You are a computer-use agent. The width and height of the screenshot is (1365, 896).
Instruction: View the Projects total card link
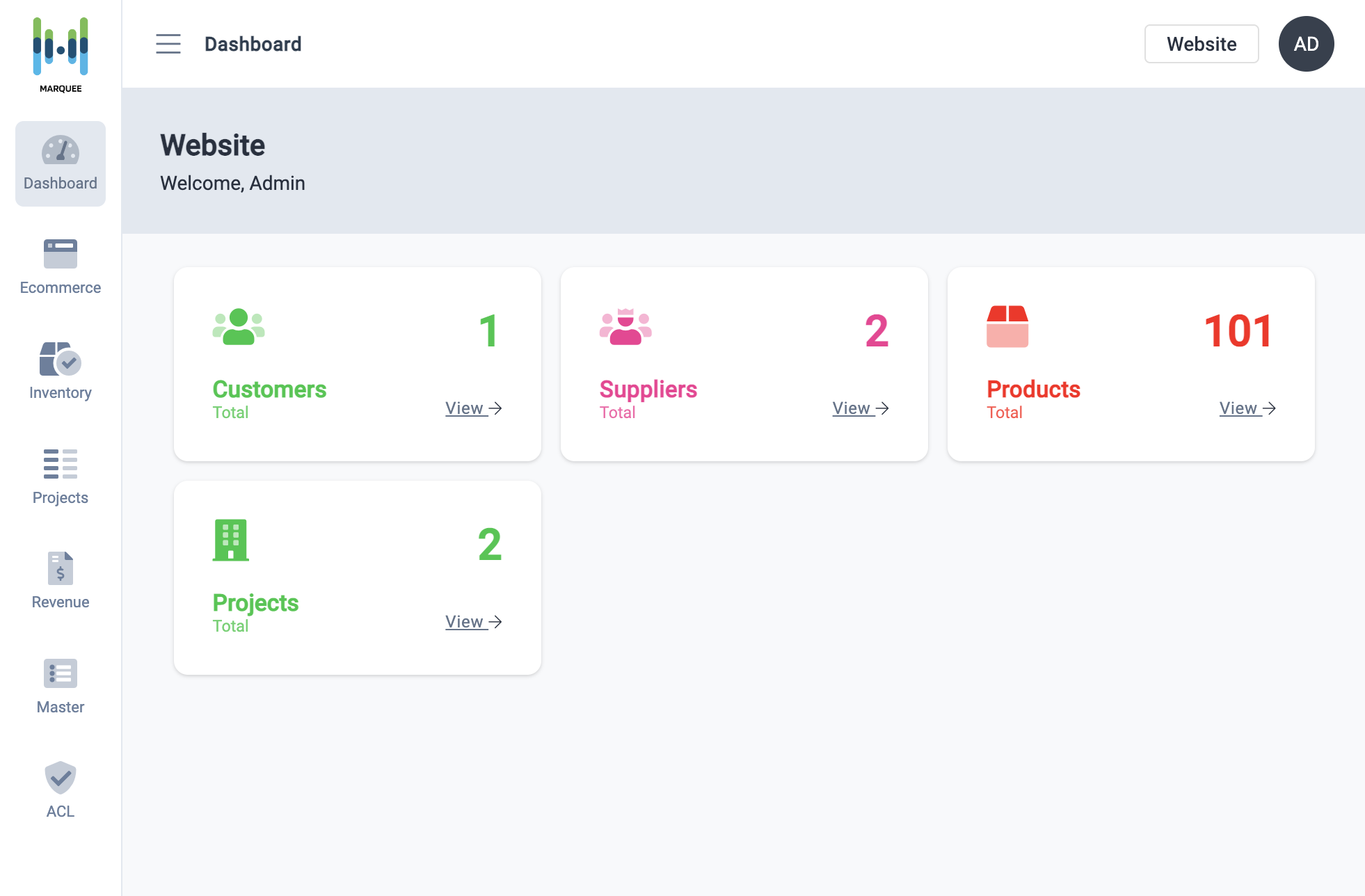coord(473,622)
